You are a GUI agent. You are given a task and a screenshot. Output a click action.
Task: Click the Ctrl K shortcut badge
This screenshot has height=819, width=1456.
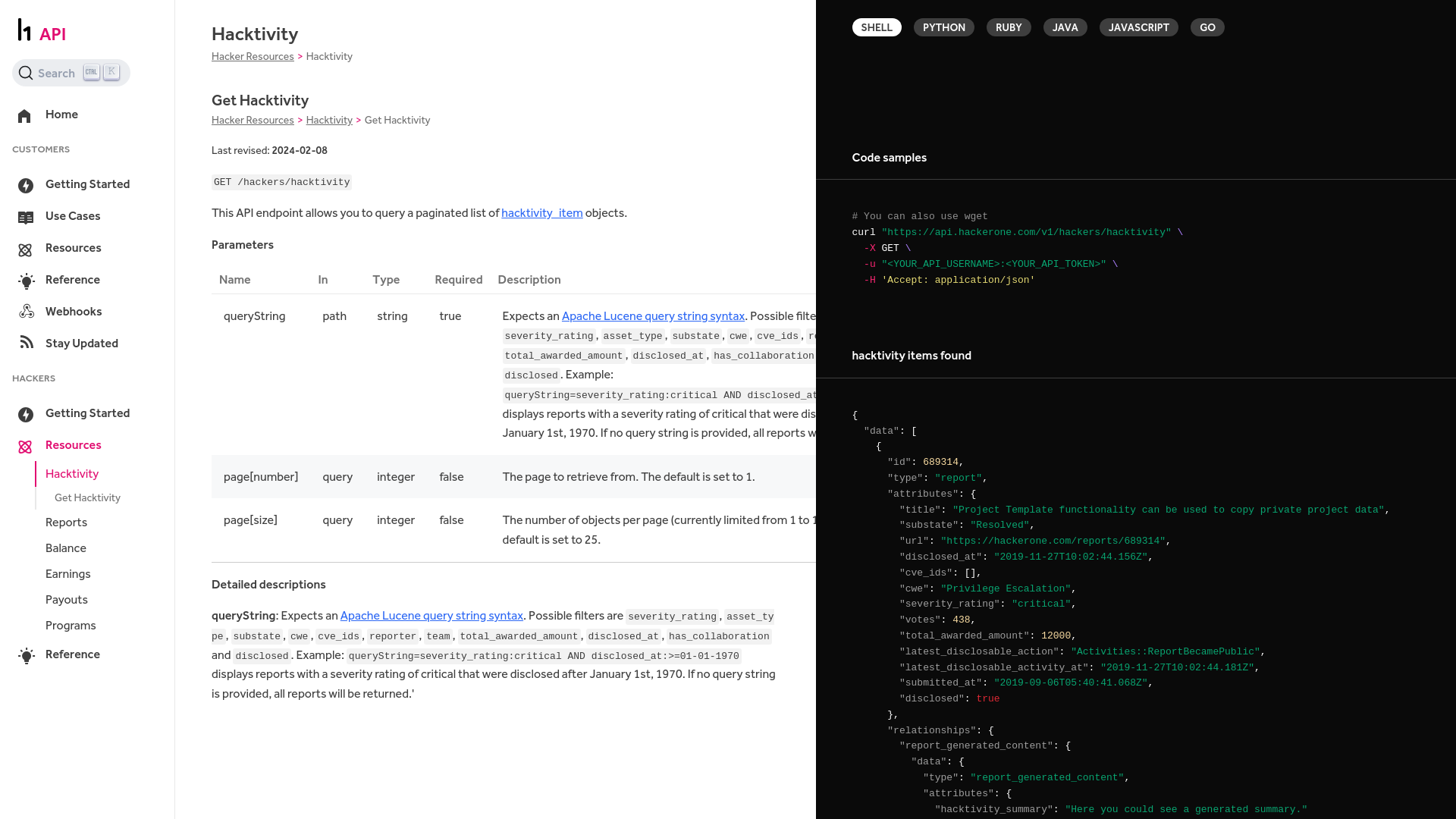102,72
